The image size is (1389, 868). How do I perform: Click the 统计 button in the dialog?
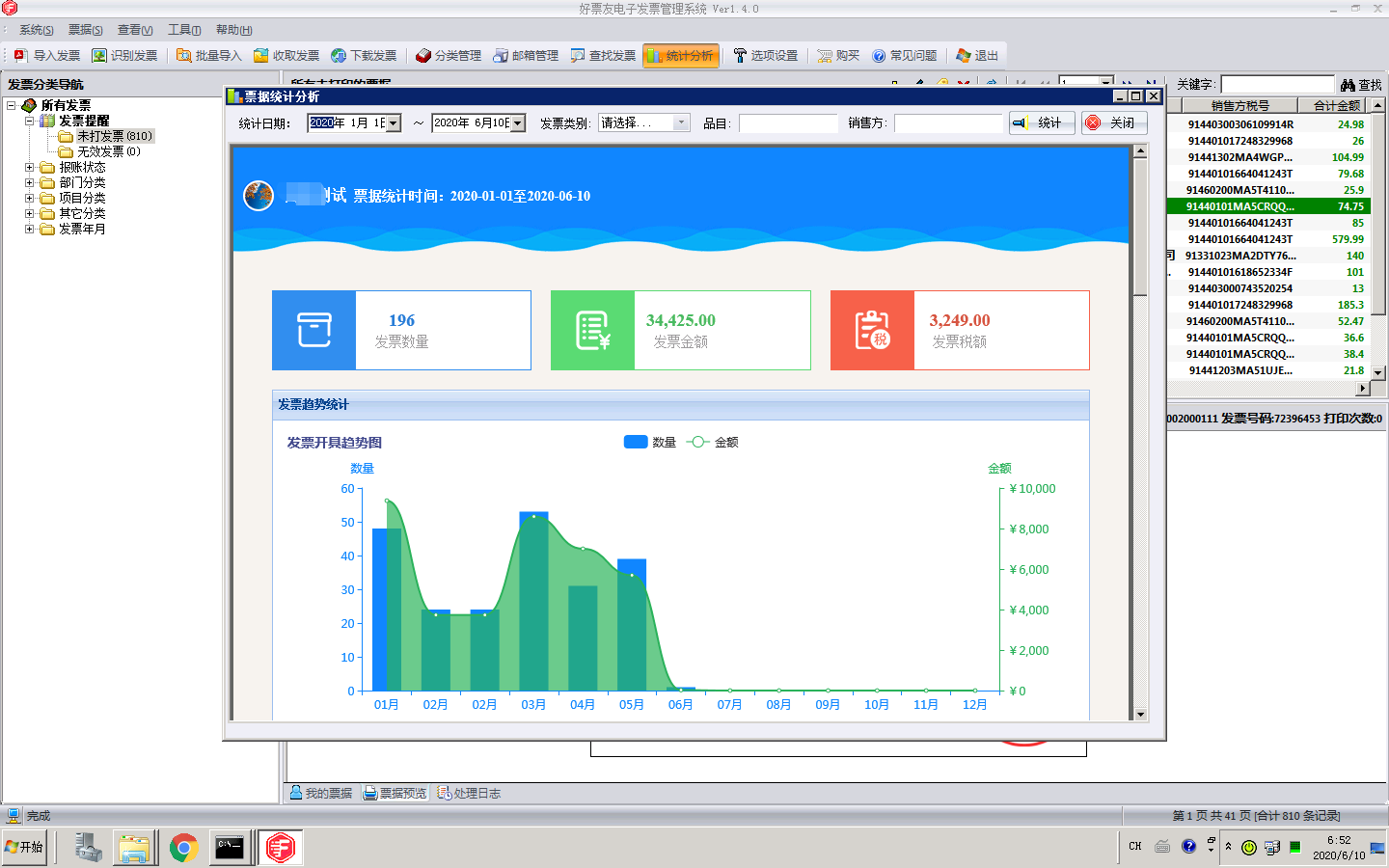(1042, 122)
